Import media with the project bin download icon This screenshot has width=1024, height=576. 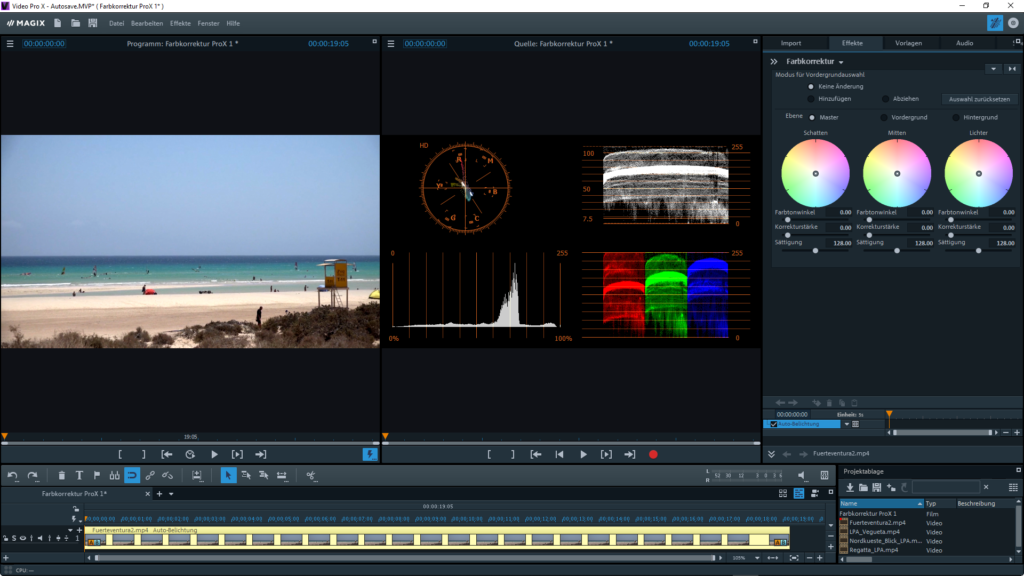pos(850,487)
